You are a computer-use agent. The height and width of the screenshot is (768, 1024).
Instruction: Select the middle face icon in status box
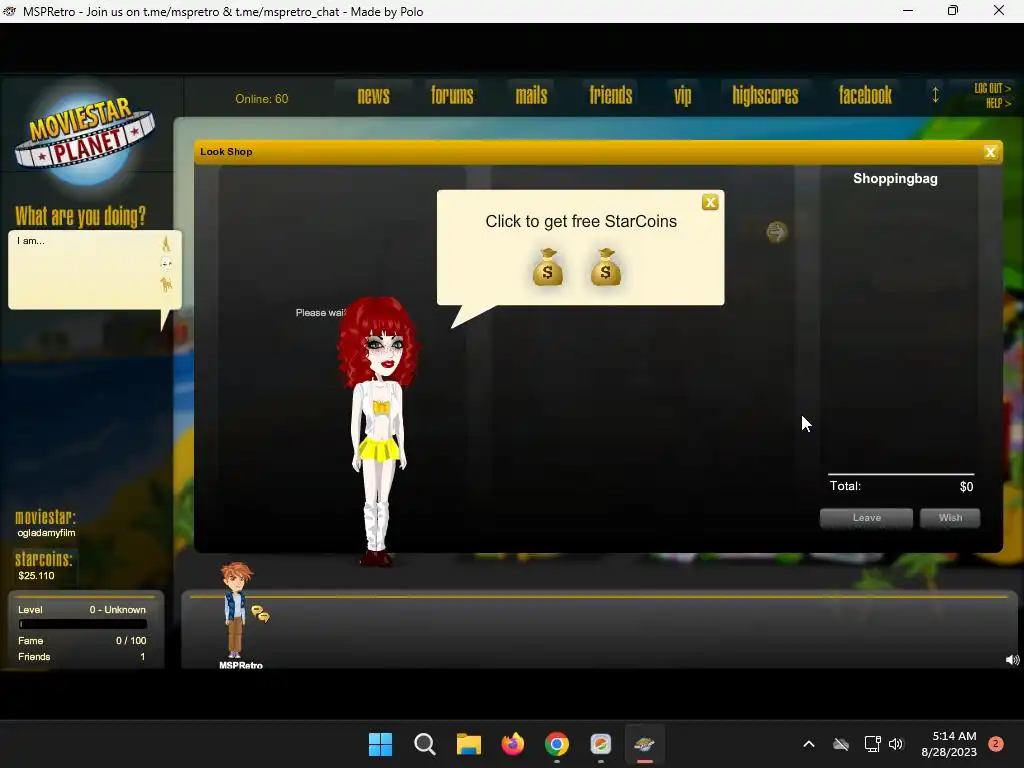[x=167, y=263]
